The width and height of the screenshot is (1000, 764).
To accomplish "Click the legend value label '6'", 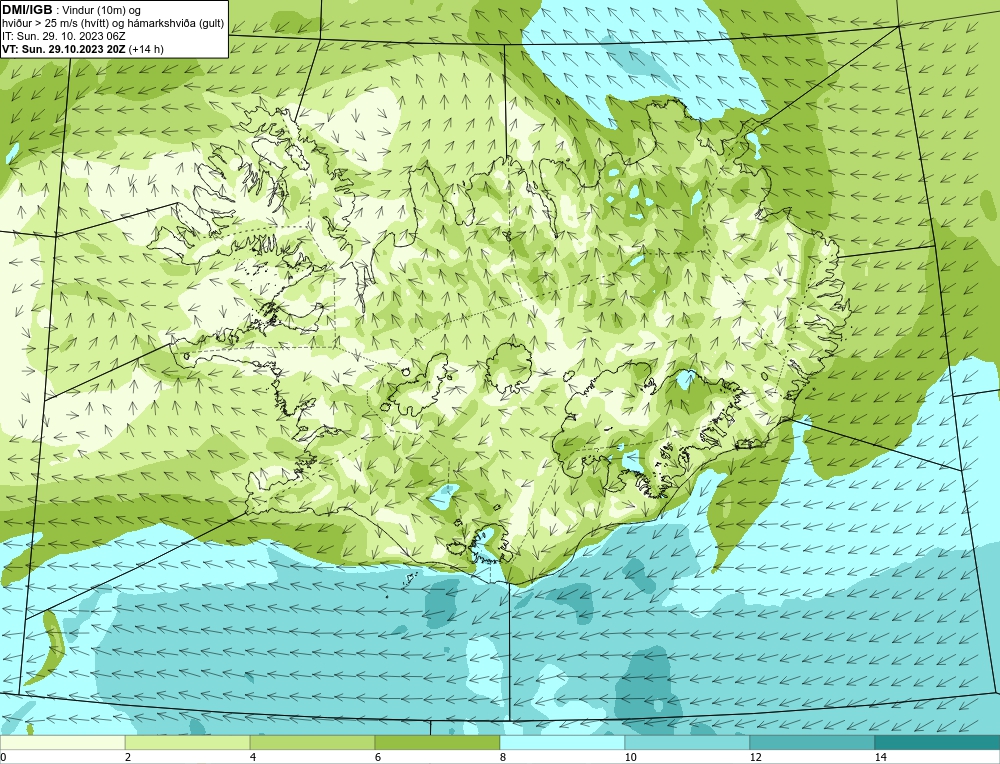I will click(x=378, y=757).
